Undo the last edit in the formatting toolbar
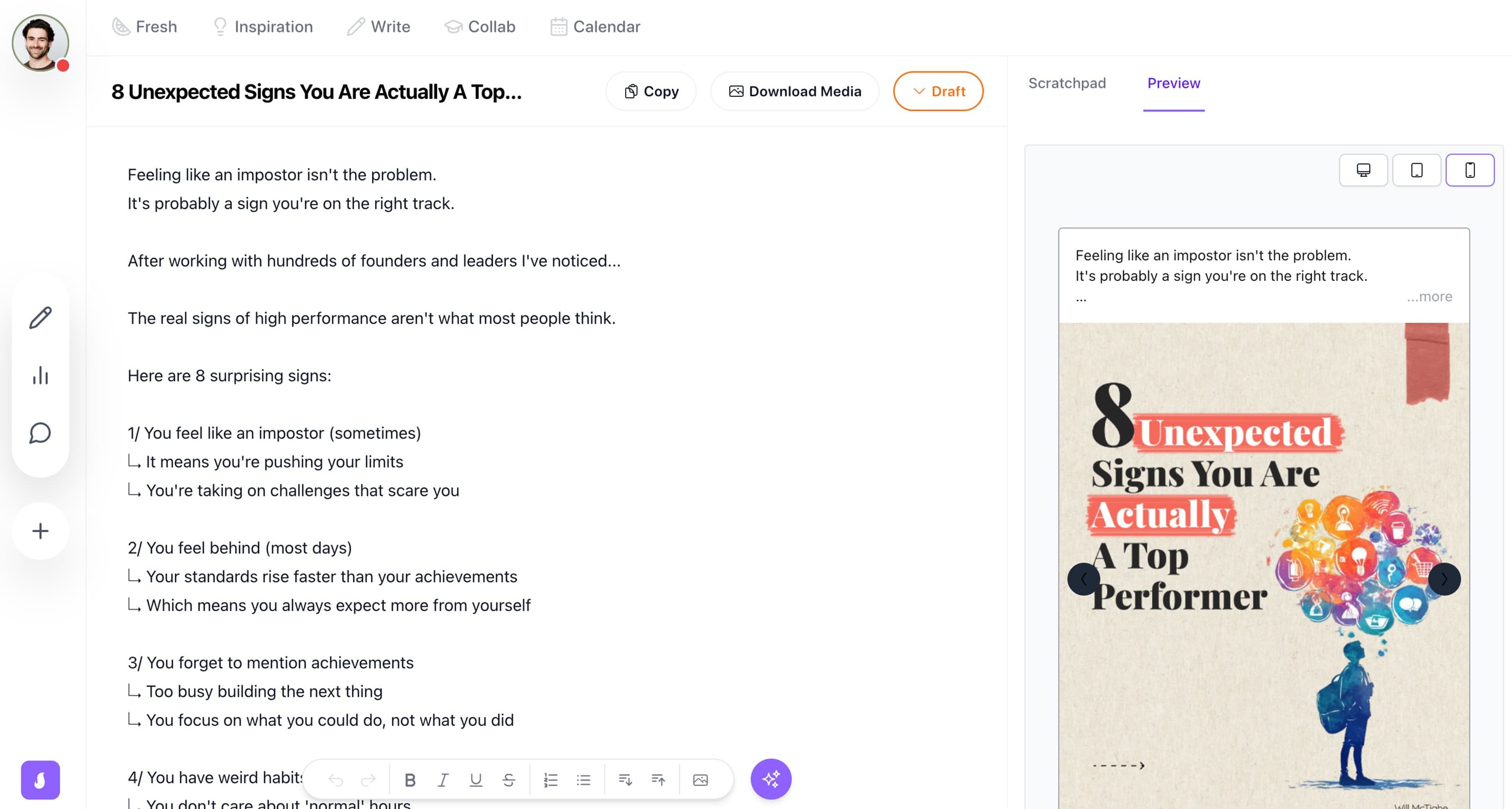 pos(336,779)
